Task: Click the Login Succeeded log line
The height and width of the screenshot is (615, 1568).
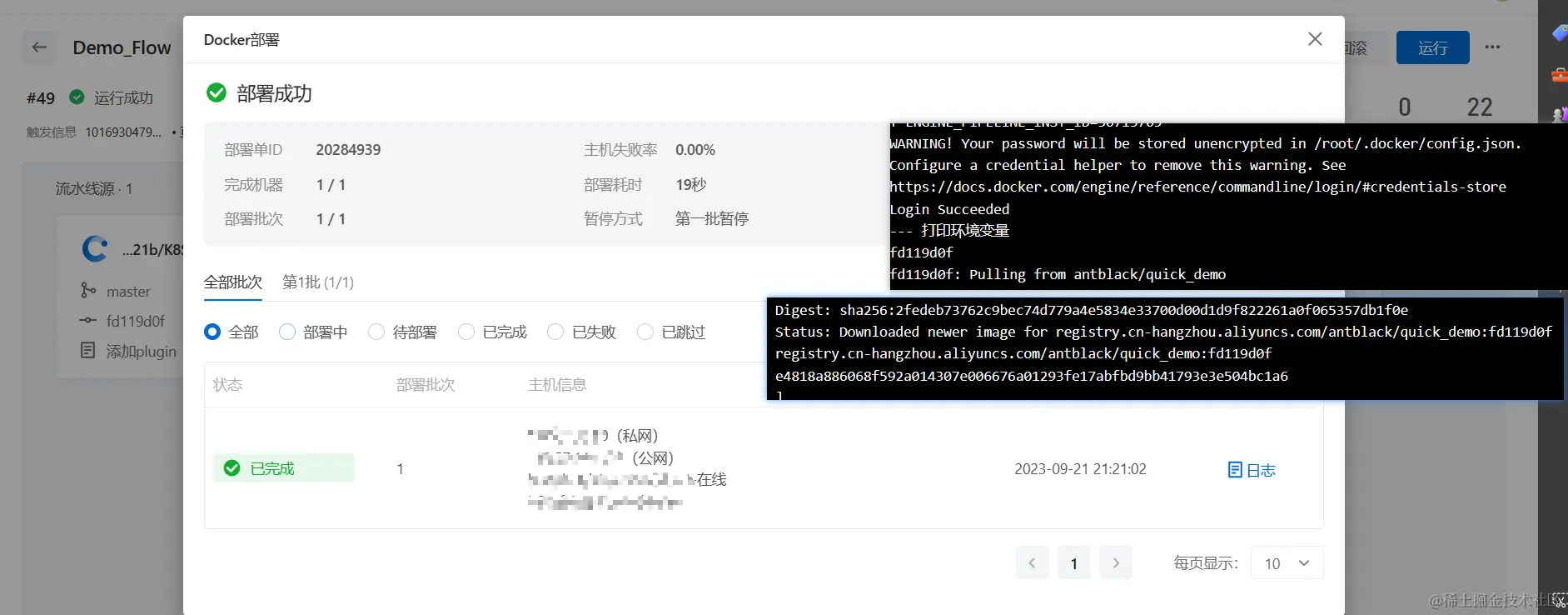Action: tap(949, 209)
